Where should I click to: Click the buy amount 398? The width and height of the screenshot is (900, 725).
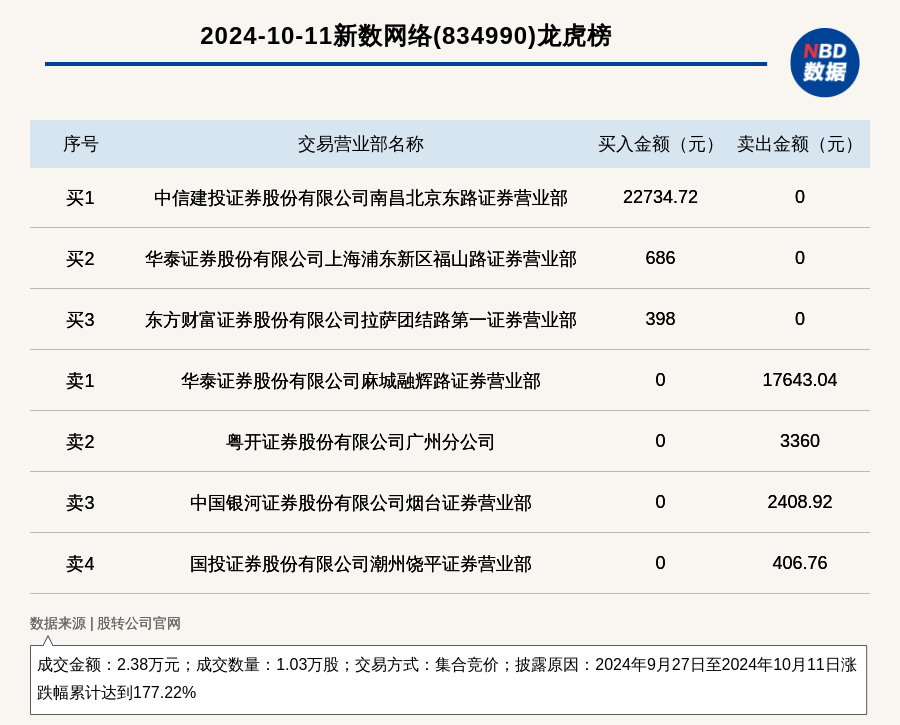point(660,319)
